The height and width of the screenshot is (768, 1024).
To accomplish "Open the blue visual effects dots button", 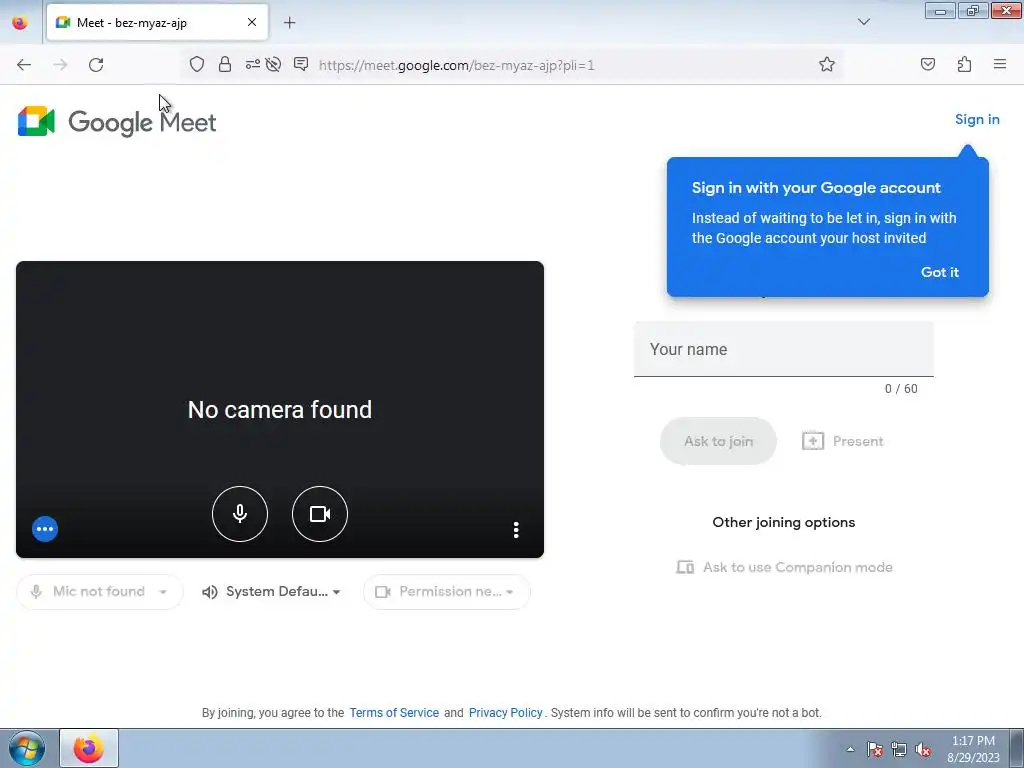I will pos(45,529).
